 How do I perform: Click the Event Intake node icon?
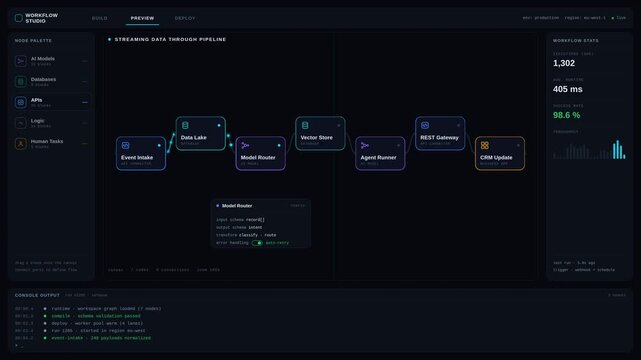point(126,145)
